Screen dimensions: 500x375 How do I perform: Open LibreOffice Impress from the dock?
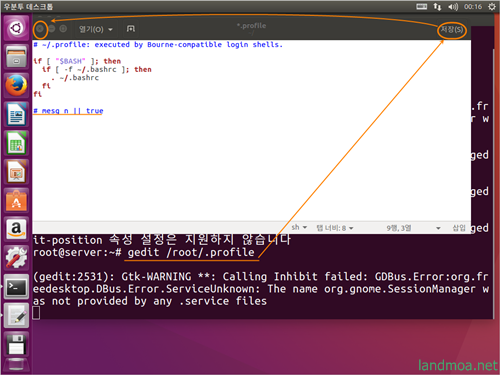pyautogui.click(x=16, y=172)
